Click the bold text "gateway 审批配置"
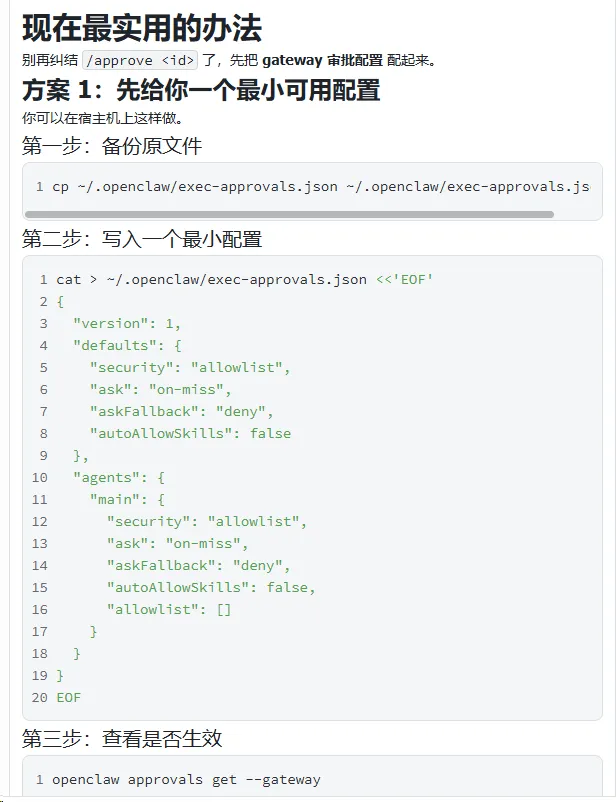The height and width of the screenshot is (802, 616). 322,60
